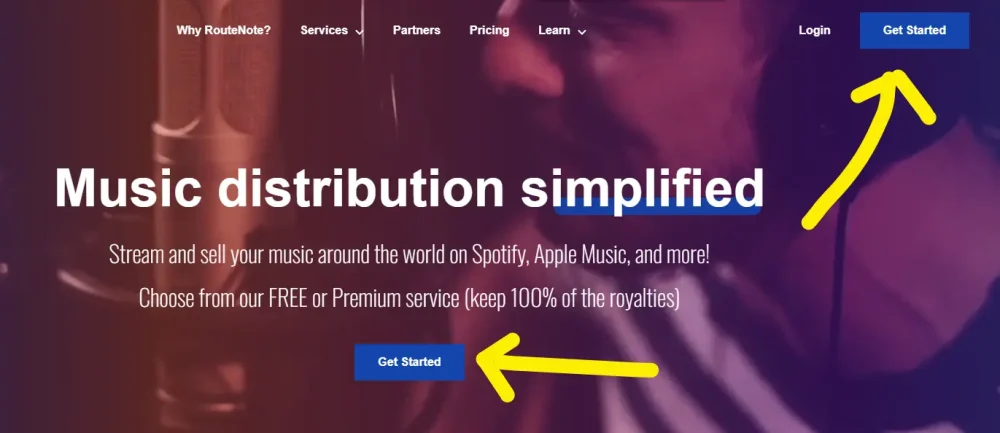Expand the chevron beside Services
The height and width of the screenshot is (433, 1000).
[360, 31]
